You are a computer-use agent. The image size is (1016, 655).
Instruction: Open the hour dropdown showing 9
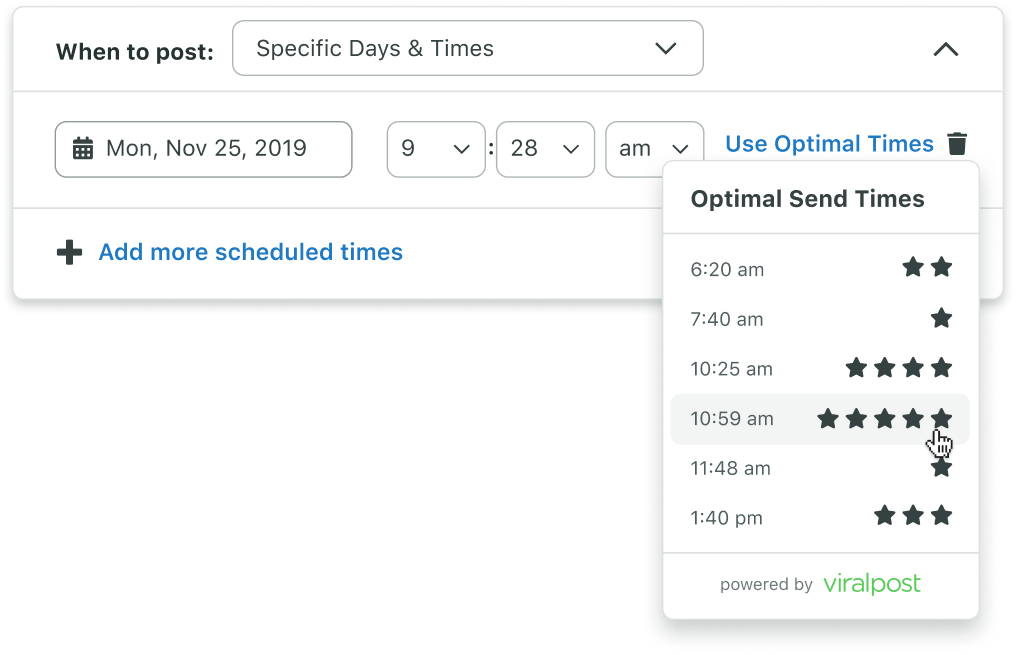[436, 149]
